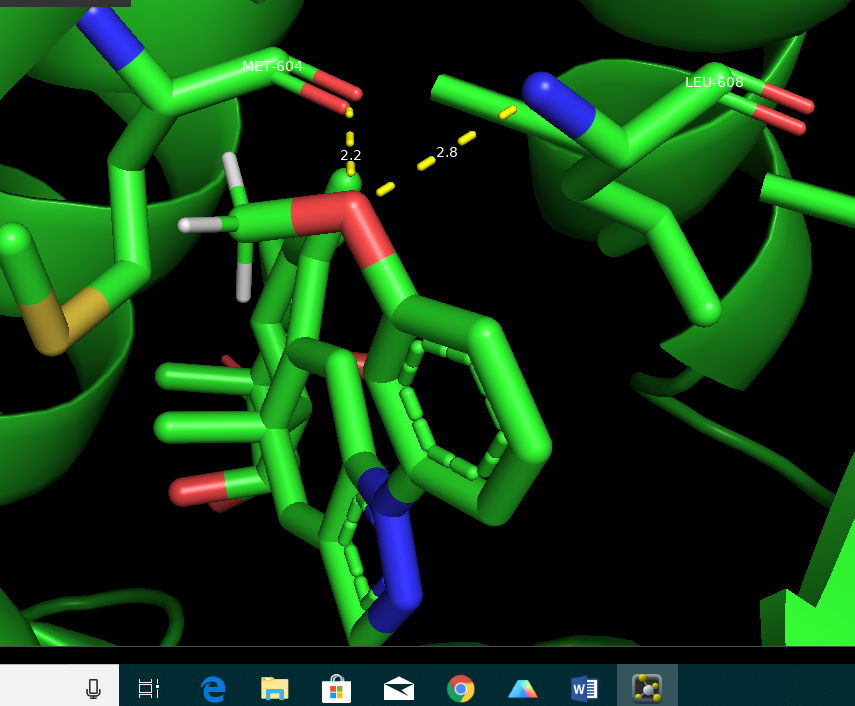Click the Cortana microphone icon

[x=93, y=688]
